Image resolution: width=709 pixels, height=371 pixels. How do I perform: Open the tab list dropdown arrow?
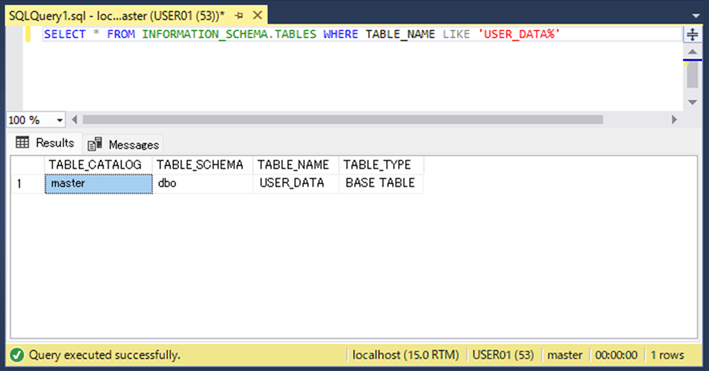point(695,16)
